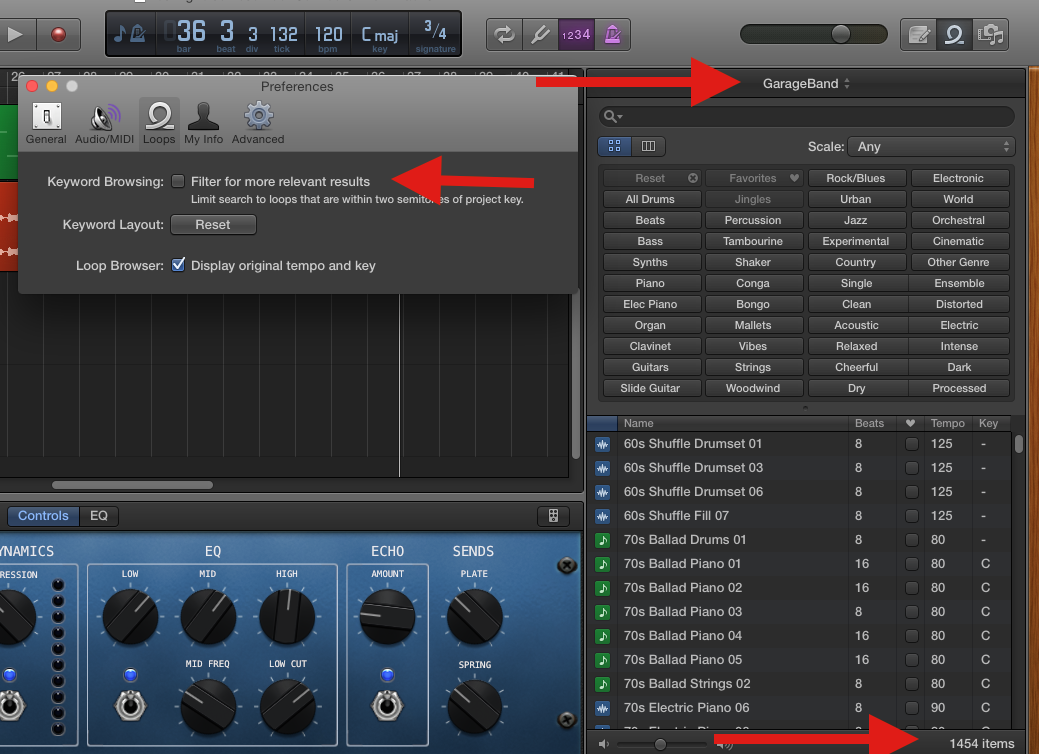Select the All Drums keyword
1039x754 pixels.
[650, 199]
